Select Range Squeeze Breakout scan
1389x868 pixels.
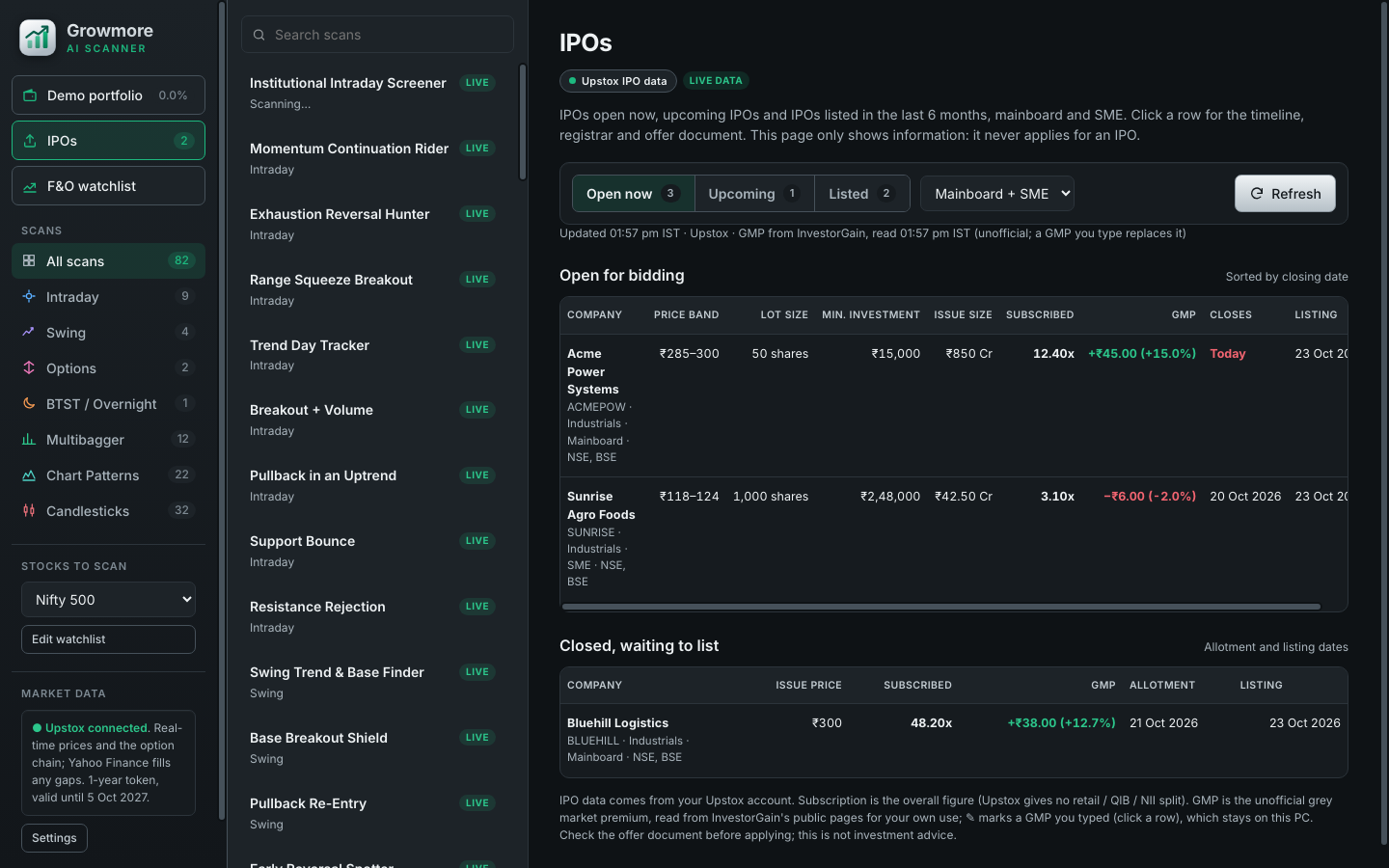372,289
